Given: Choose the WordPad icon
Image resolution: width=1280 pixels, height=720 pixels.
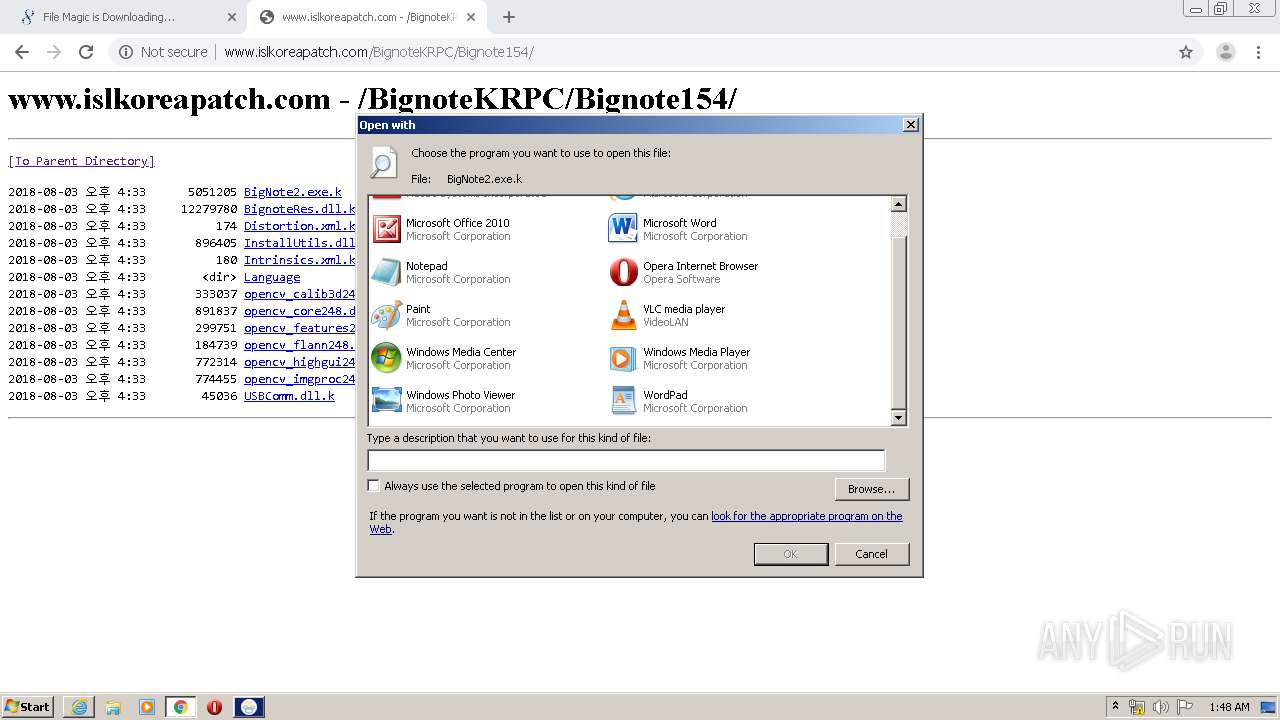Looking at the screenshot, I should pyautogui.click(x=623, y=401).
